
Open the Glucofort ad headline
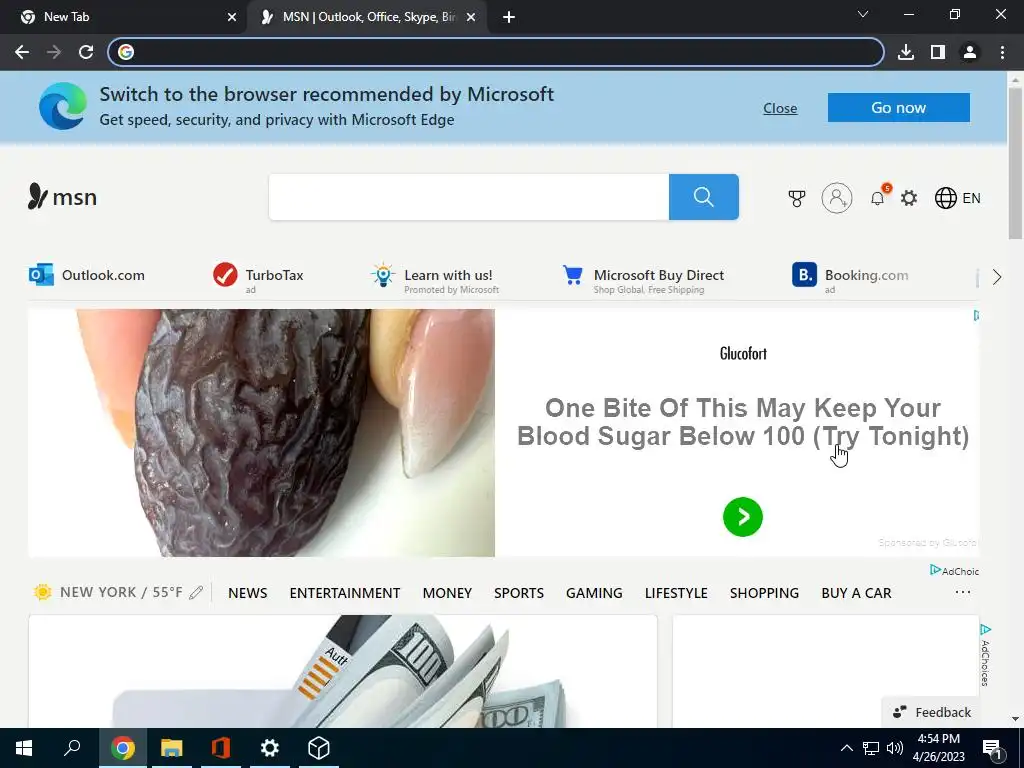pyautogui.click(x=743, y=422)
